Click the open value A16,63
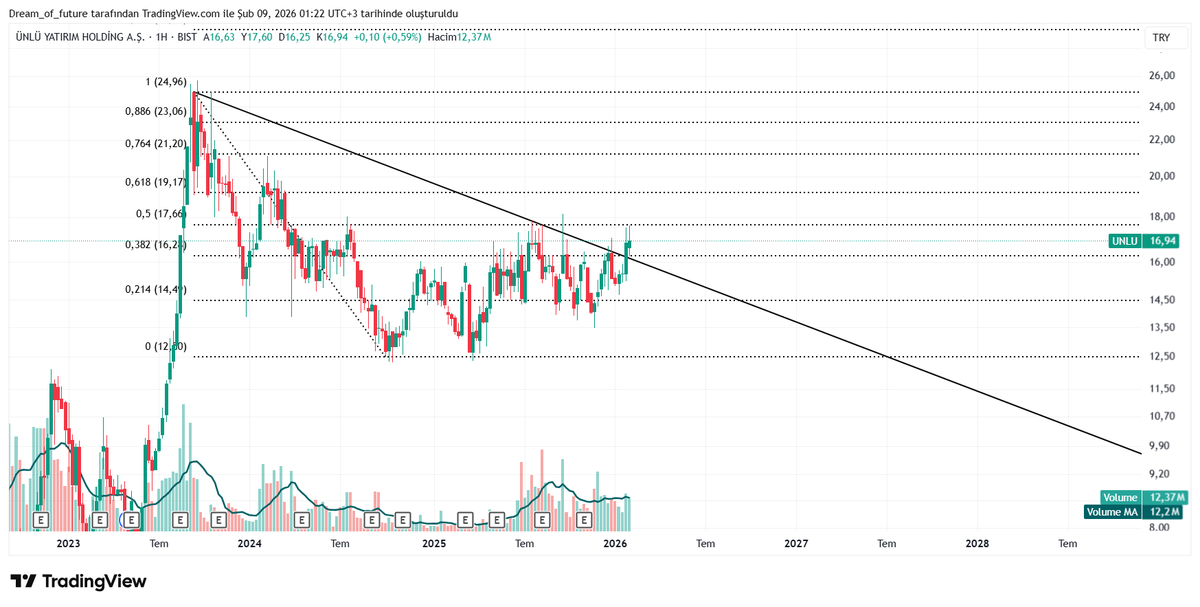Viewport: 1200px width, 607px height. [x=220, y=37]
